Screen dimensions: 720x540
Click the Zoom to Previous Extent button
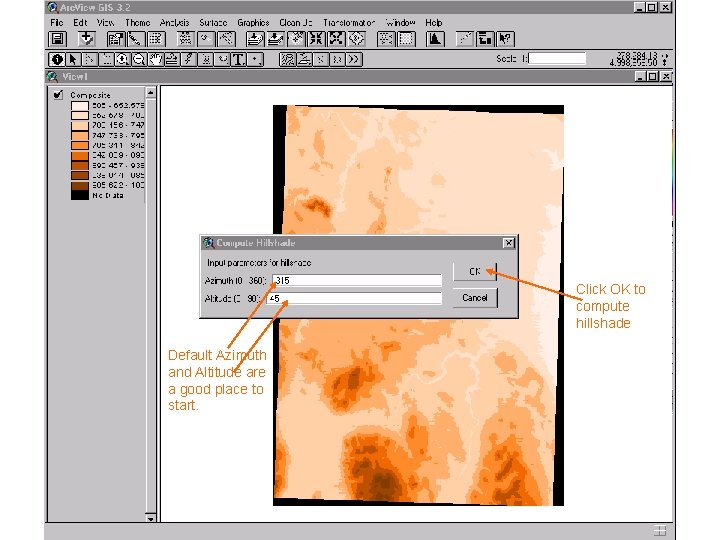[356, 39]
